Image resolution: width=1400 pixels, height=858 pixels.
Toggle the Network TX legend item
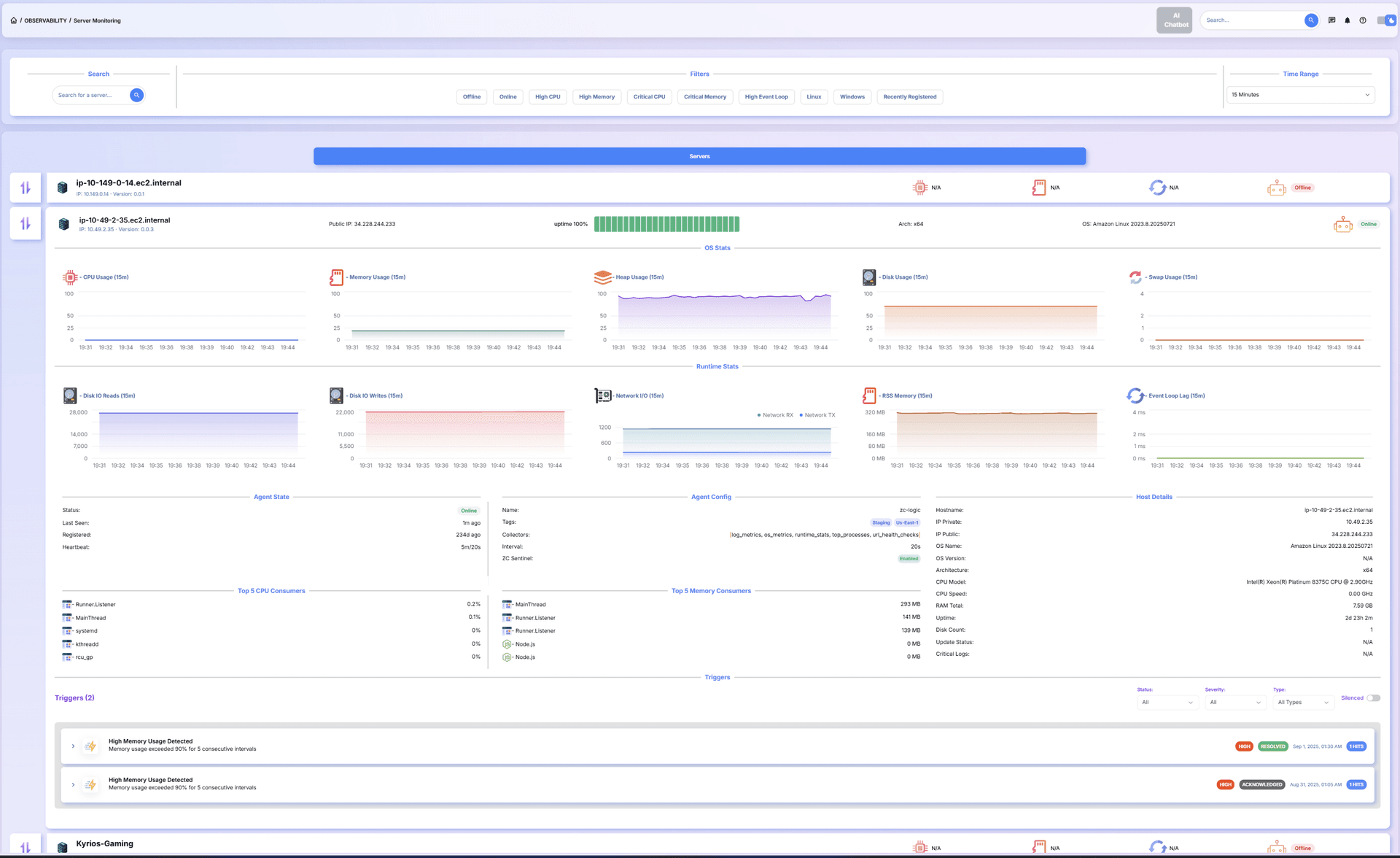coord(817,415)
